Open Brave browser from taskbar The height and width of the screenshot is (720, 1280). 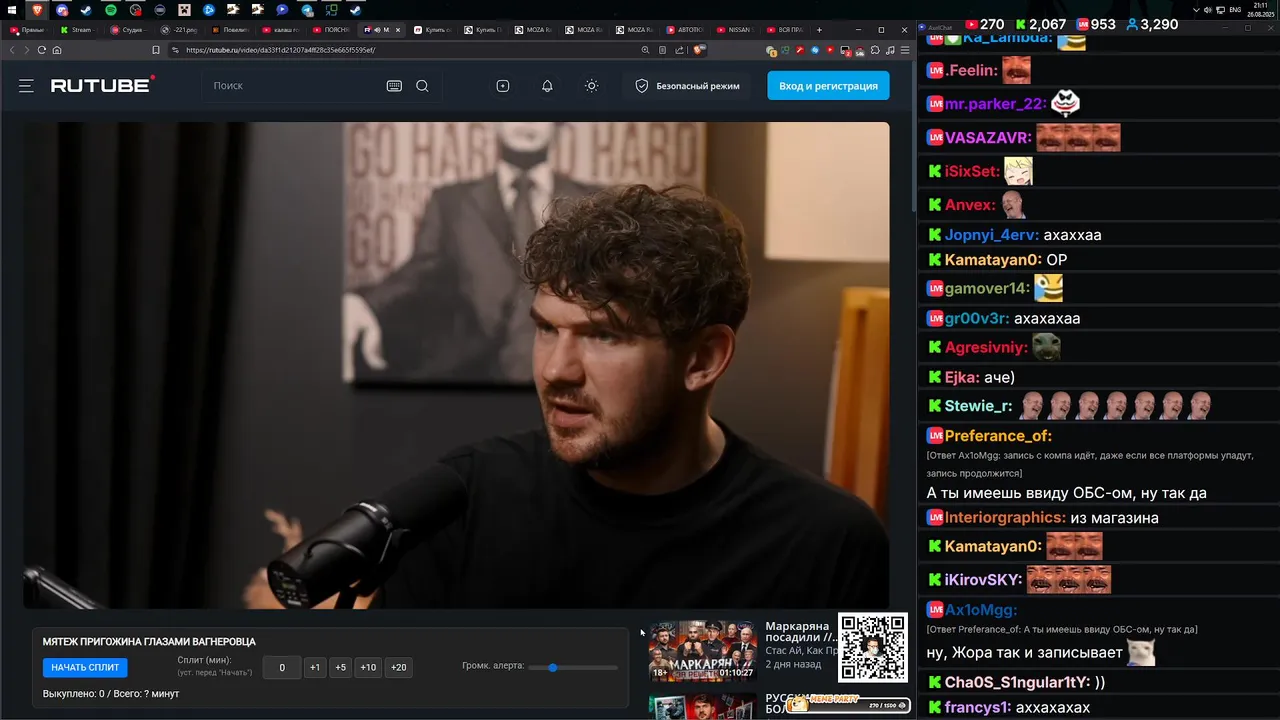37,10
